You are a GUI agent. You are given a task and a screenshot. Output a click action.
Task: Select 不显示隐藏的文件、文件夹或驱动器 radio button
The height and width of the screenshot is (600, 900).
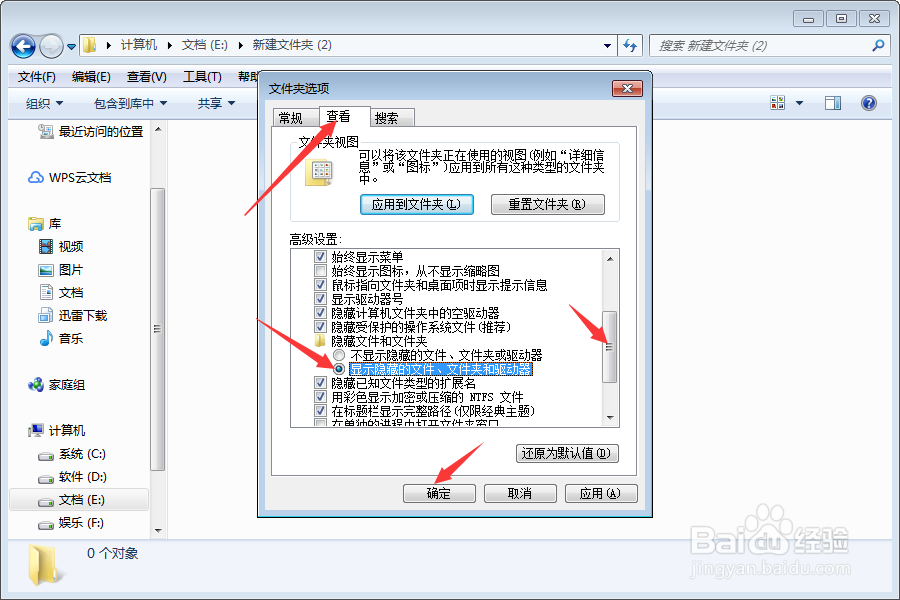pos(339,355)
